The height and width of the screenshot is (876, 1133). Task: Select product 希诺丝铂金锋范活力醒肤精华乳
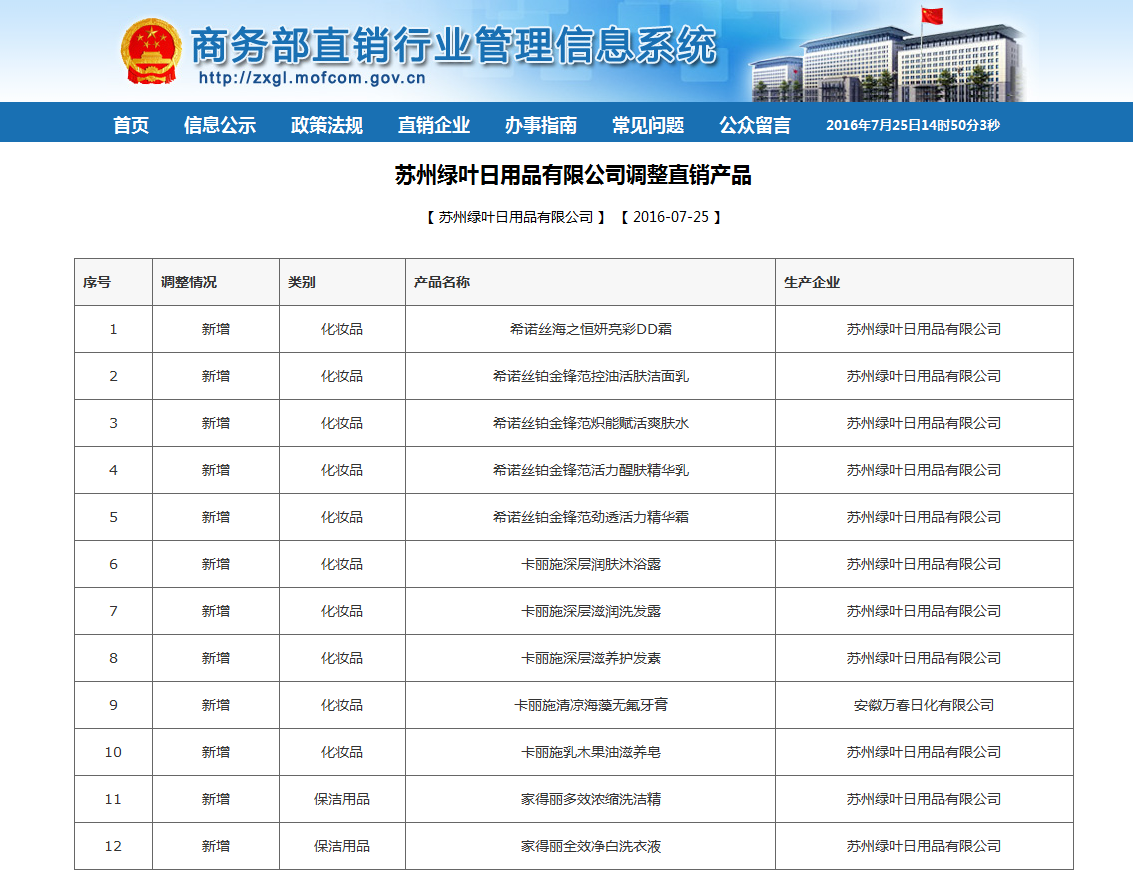(x=590, y=470)
